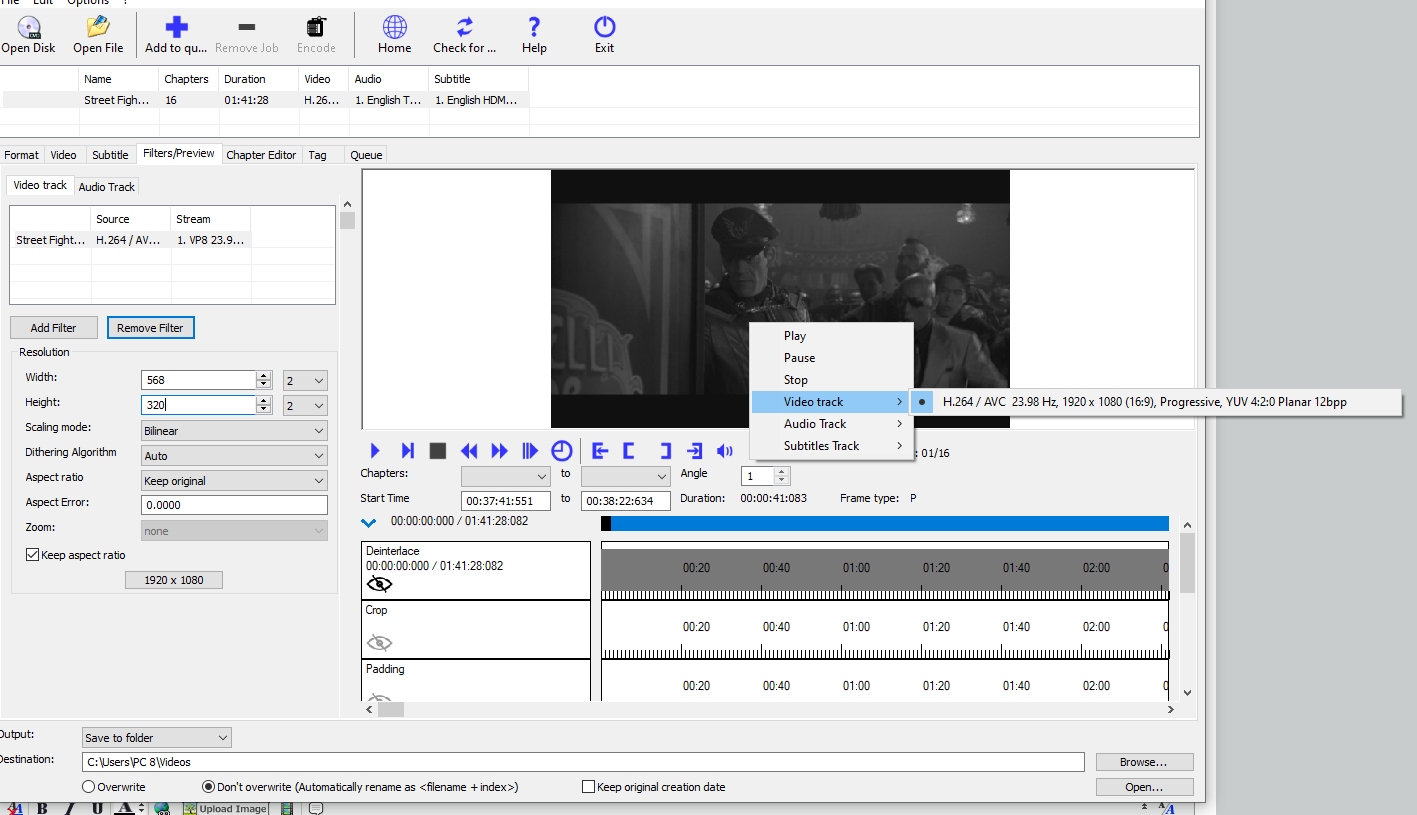The height and width of the screenshot is (815, 1417).
Task: Click the fast forward double-arrow icon
Action: (499, 451)
